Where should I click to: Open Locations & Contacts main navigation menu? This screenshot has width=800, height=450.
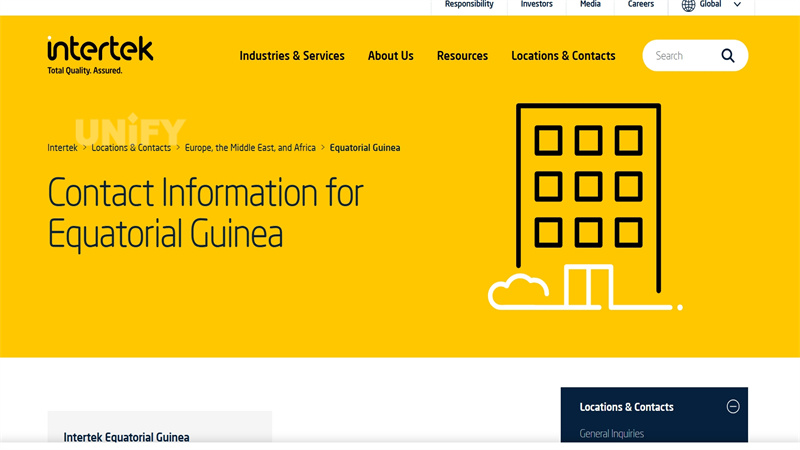(563, 56)
